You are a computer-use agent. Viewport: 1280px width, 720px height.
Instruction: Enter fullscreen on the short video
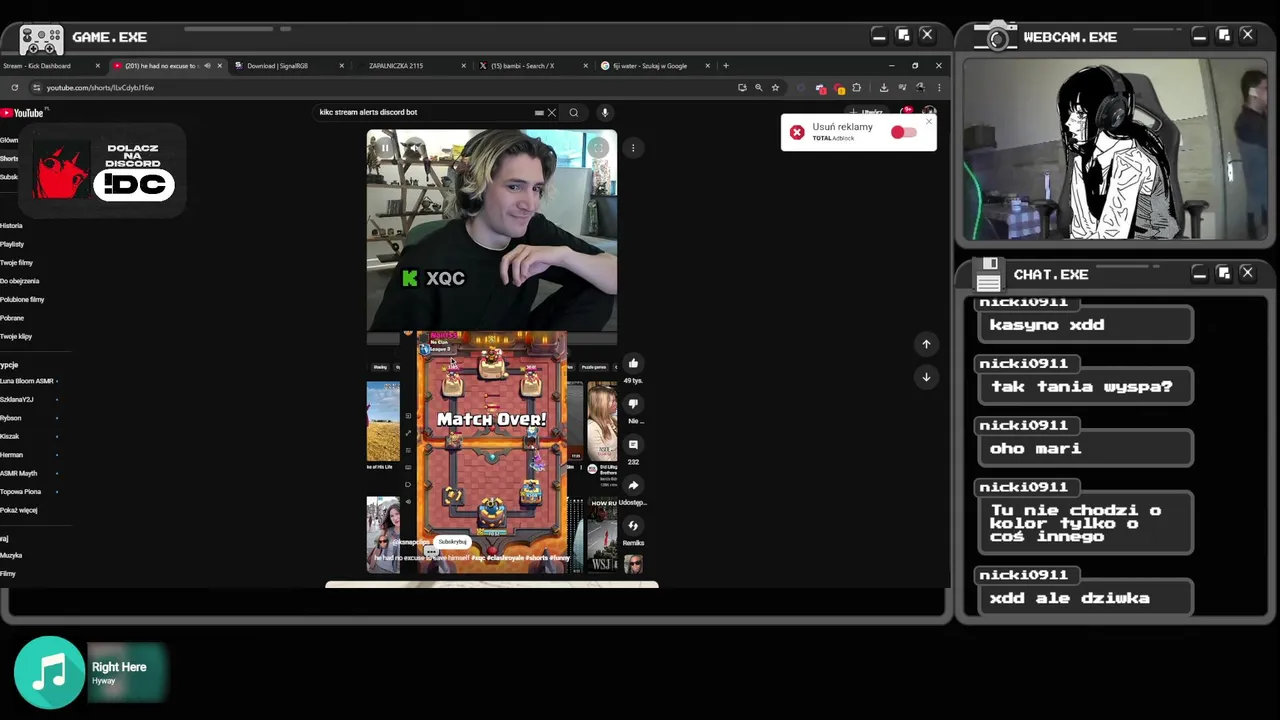click(x=598, y=148)
